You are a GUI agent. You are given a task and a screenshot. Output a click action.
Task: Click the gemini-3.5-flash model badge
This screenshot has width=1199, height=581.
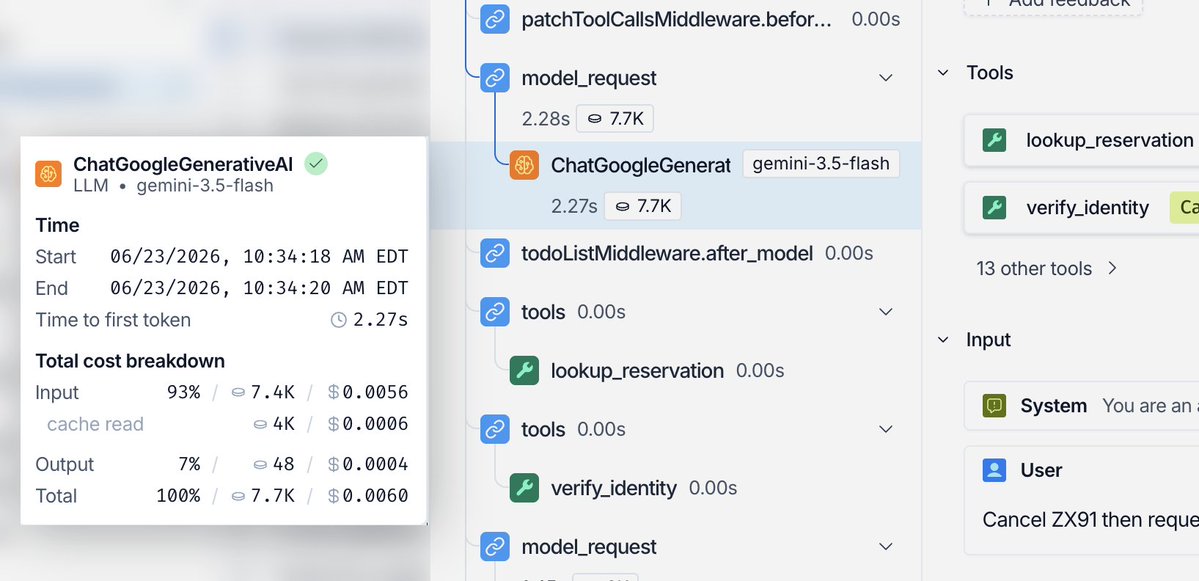821,164
